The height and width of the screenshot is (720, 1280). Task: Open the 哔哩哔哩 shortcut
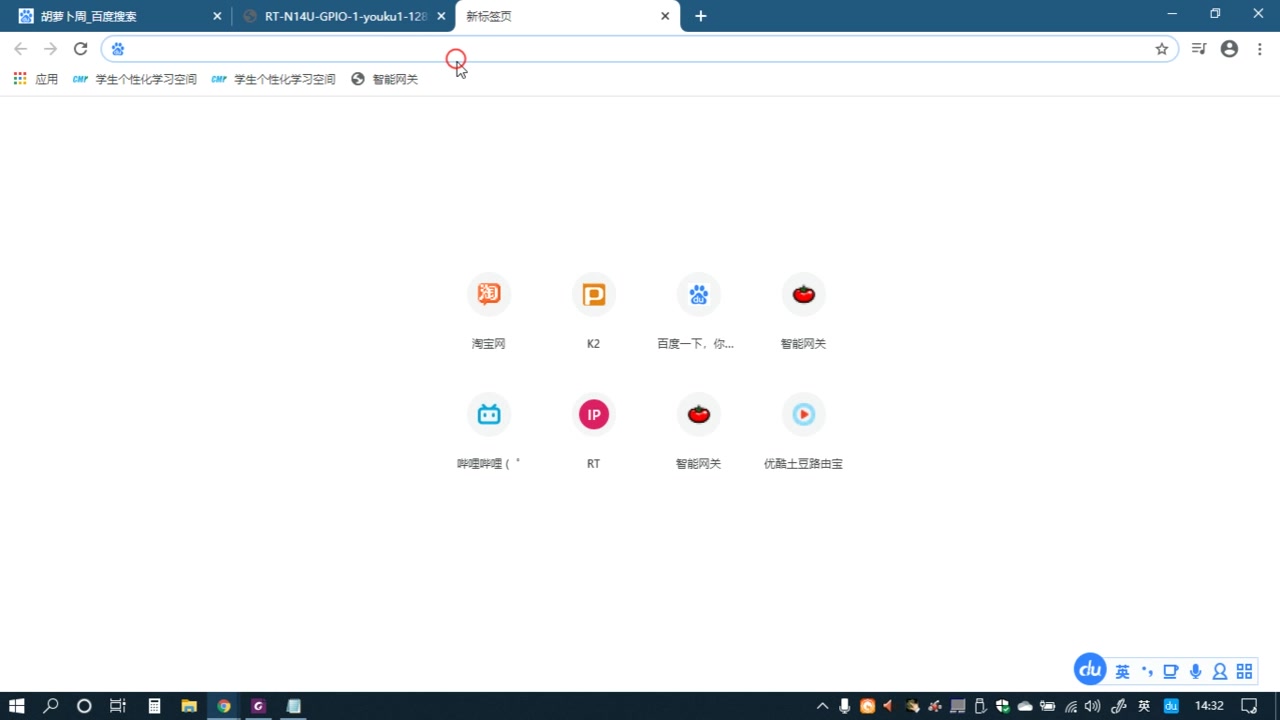[x=488, y=414]
